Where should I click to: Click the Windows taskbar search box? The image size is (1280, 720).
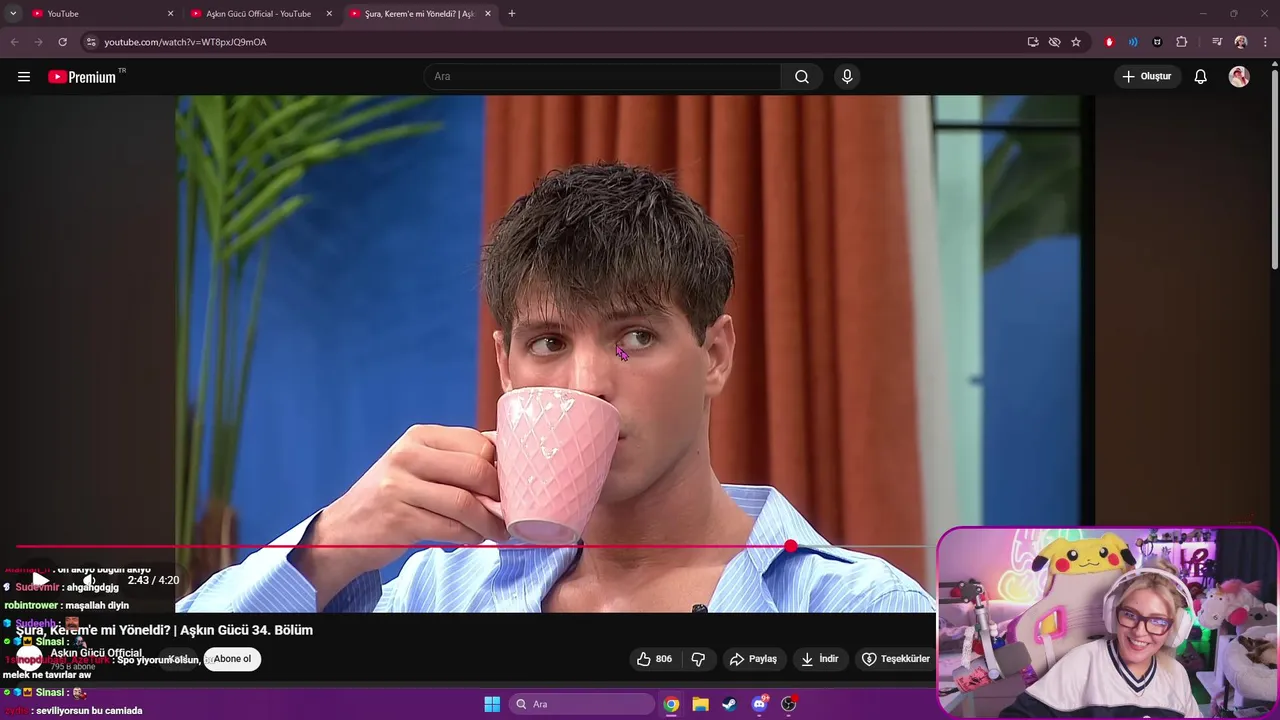[x=582, y=704]
